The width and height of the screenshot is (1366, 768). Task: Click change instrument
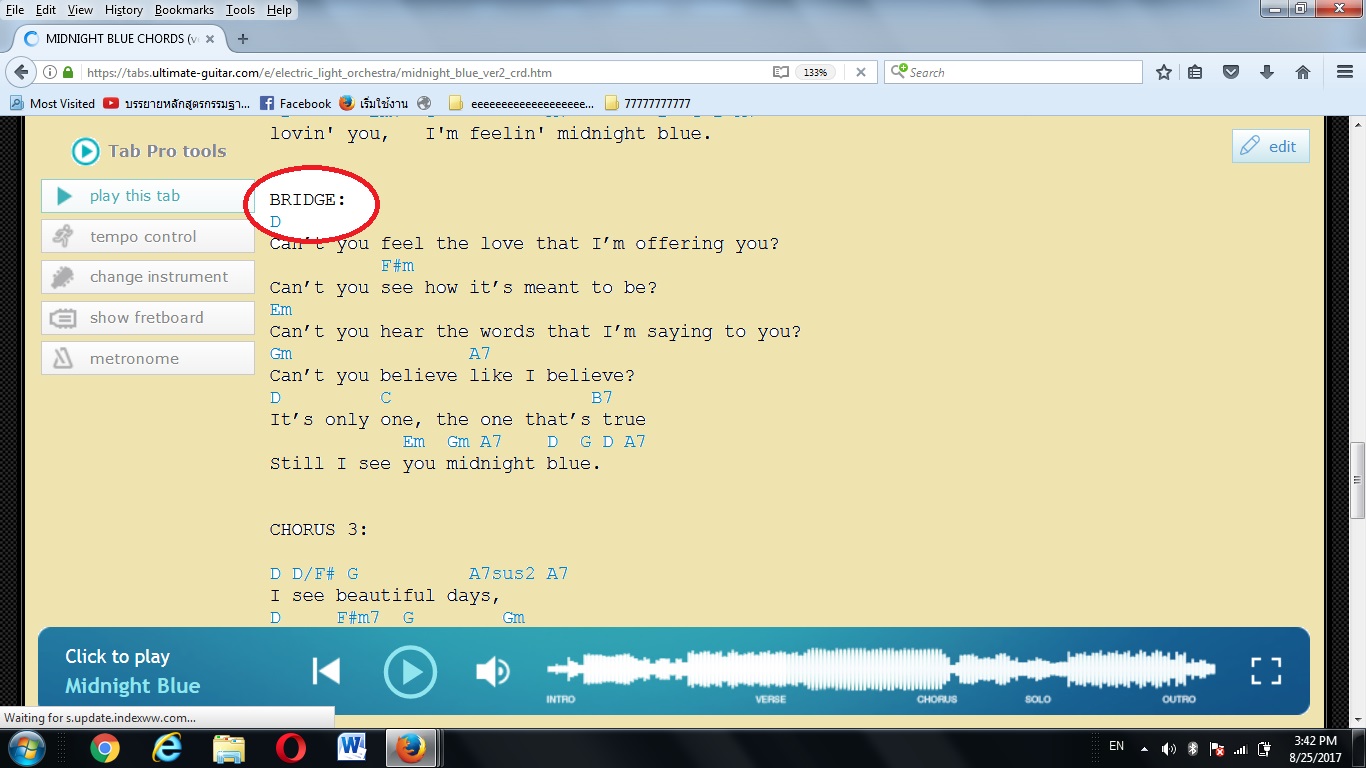[148, 277]
